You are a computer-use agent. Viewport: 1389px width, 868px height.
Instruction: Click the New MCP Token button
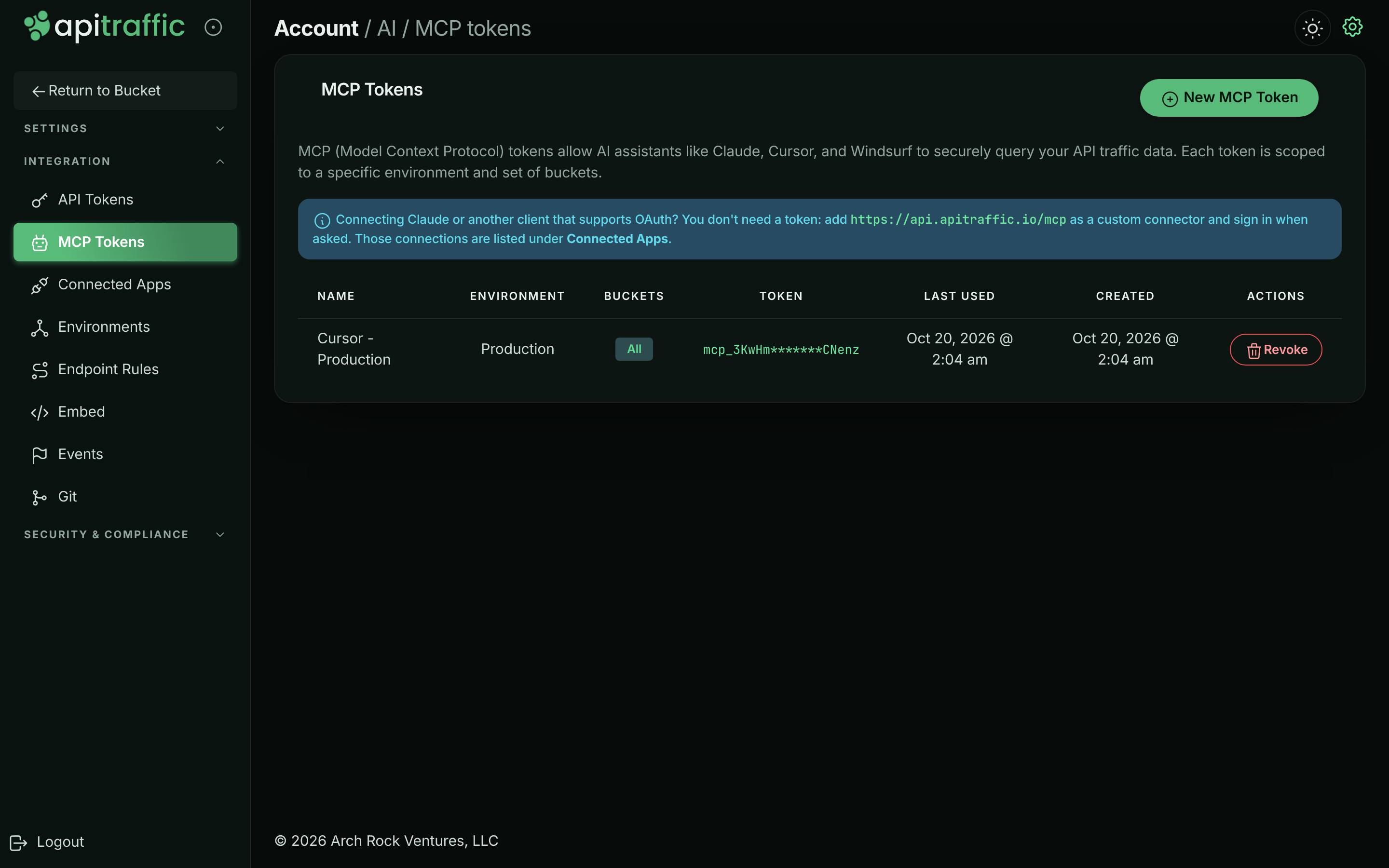(1229, 98)
